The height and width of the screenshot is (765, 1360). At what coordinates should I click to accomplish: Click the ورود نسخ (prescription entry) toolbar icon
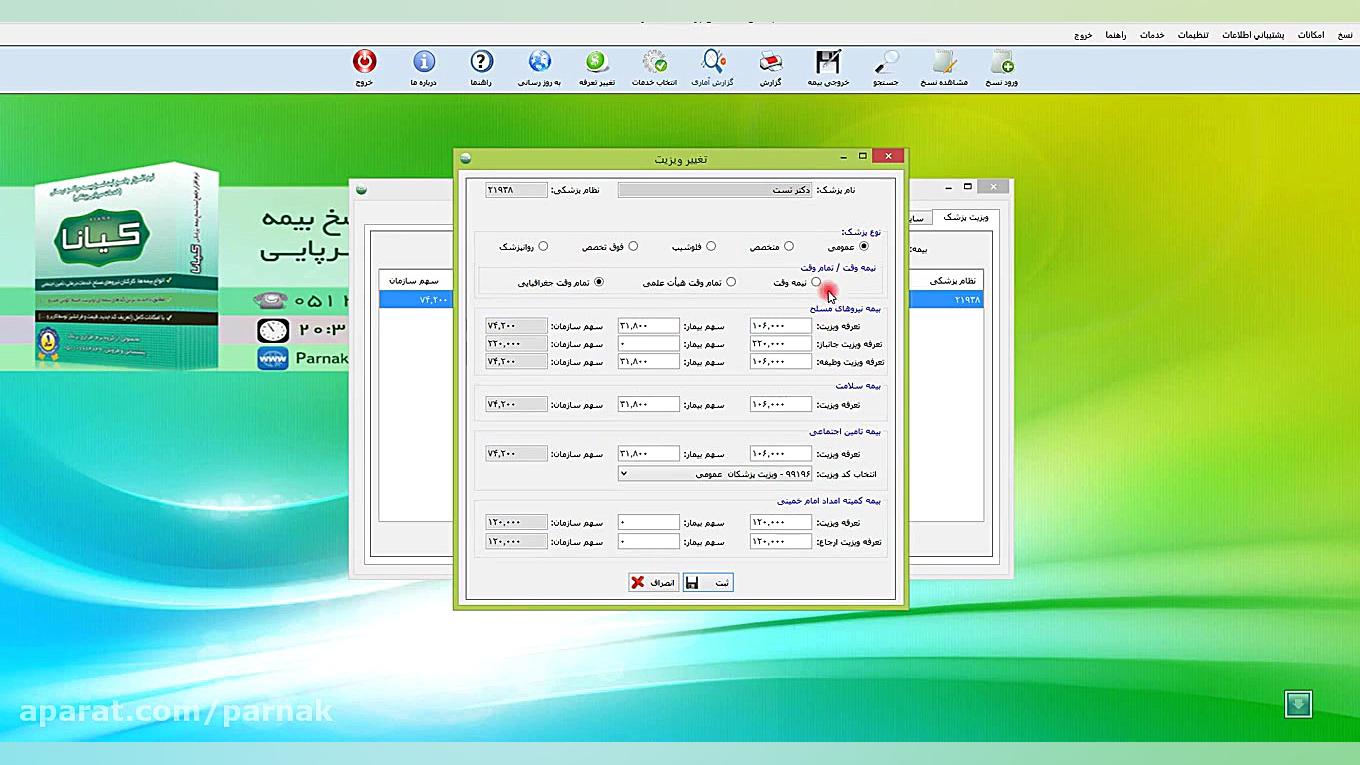[x=1001, y=65]
